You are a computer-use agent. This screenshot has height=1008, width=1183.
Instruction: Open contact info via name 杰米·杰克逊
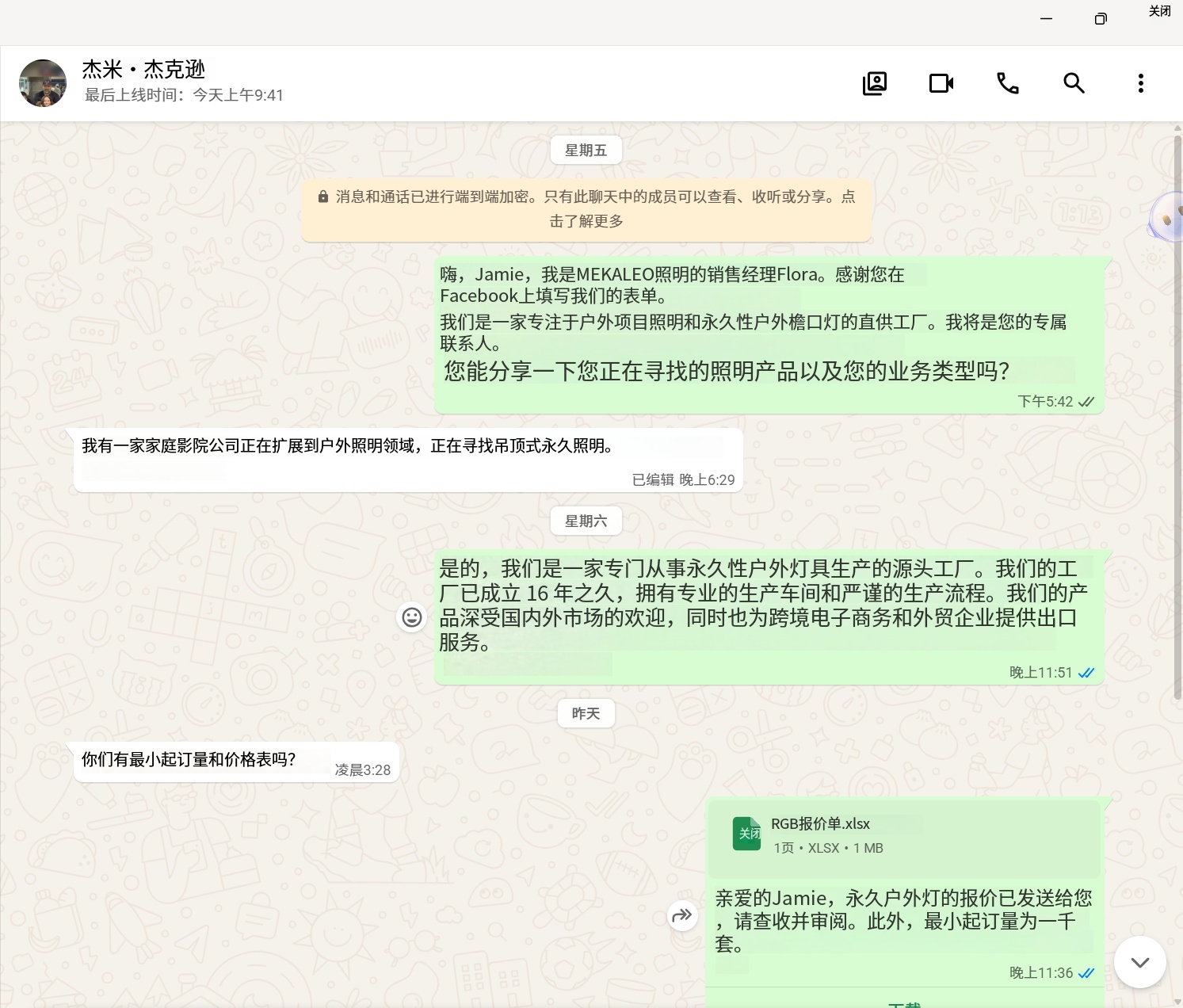[x=143, y=70]
